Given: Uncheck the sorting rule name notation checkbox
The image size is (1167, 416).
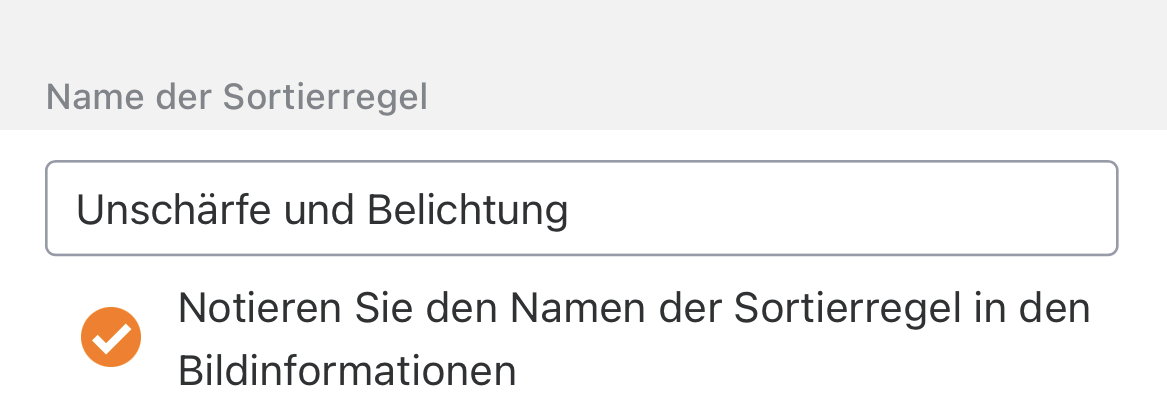Looking at the screenshot, I should coord(111,338).
